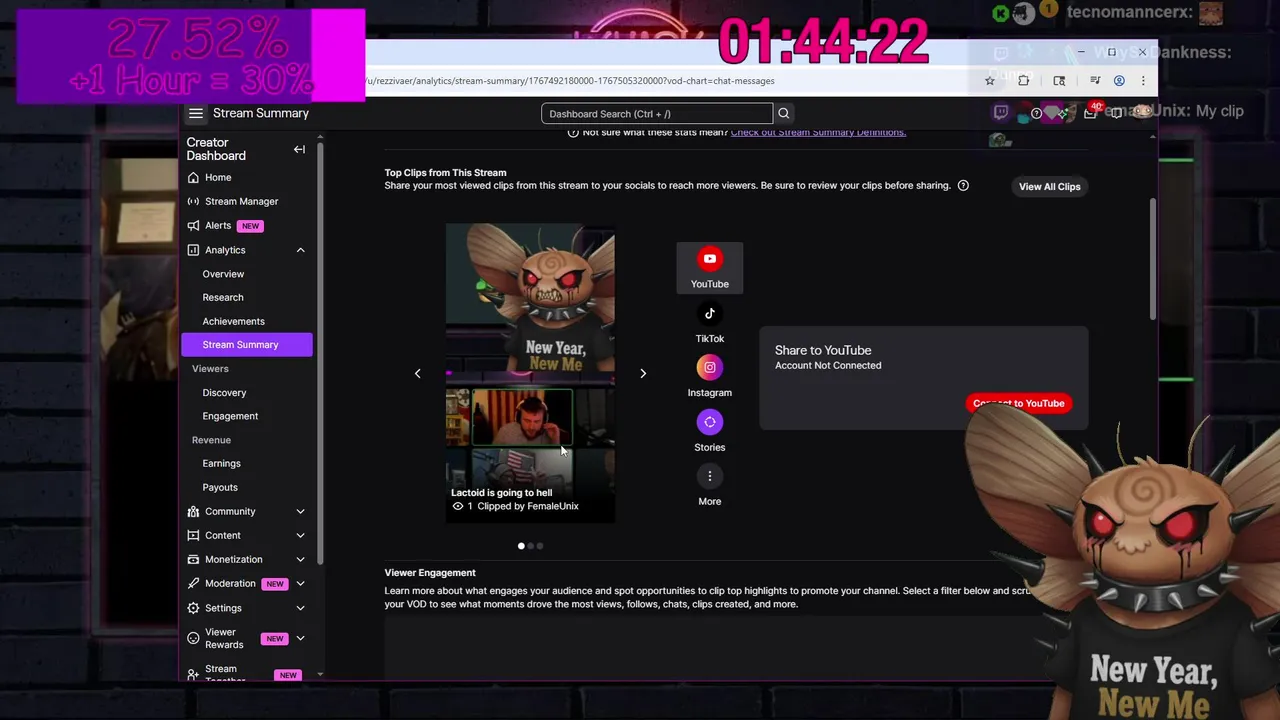Expand the Community section chevron
The image size is (1280, 720).
[x=300, y=511]
